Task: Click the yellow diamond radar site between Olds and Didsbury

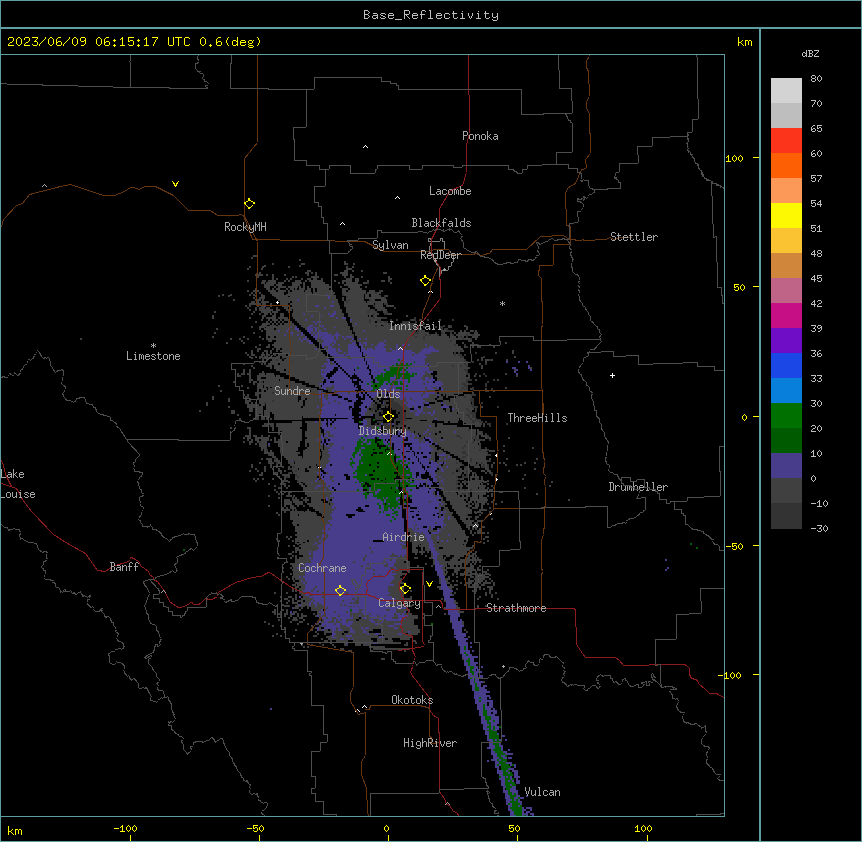Action: 388,417
